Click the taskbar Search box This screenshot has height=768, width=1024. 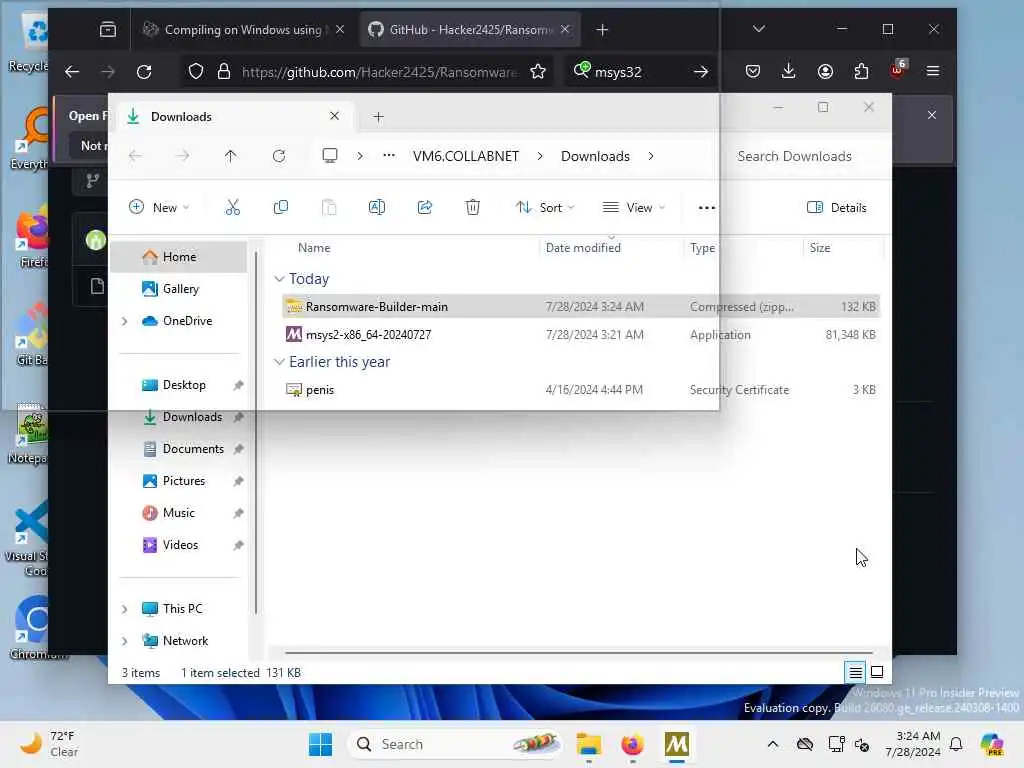pos(455,744)
